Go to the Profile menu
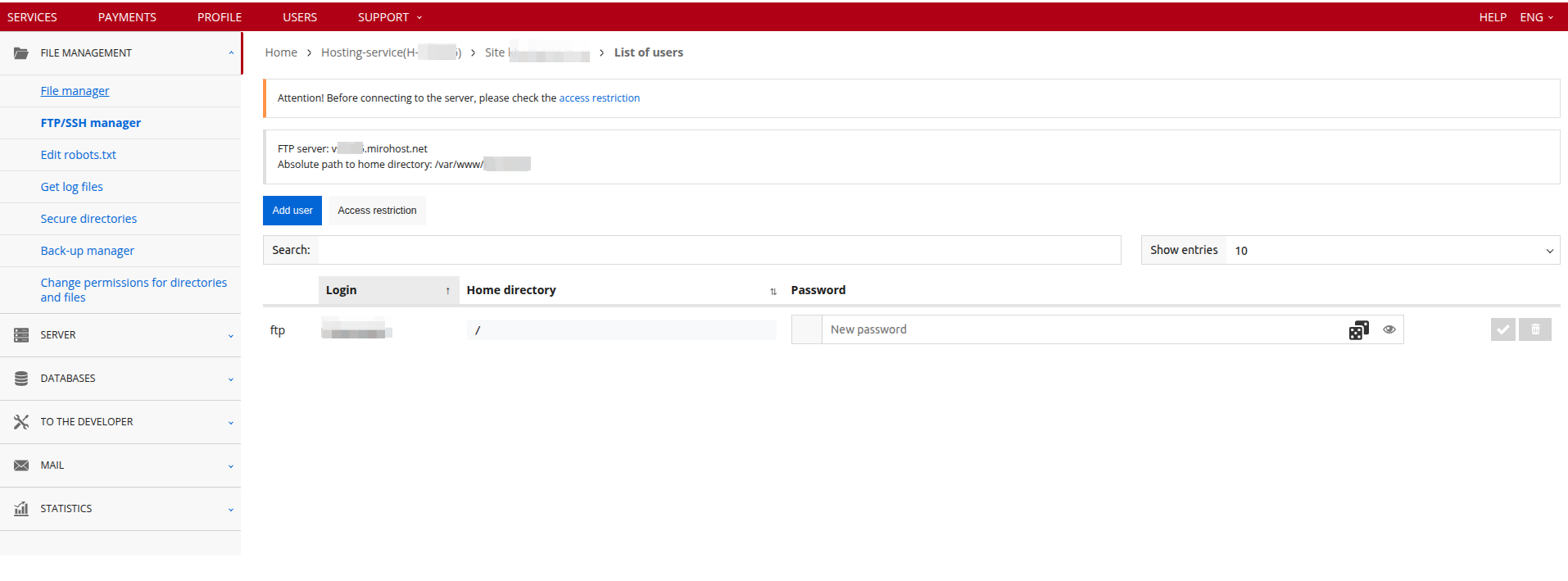The width and height of the screenshot is (1568, 581). click(x=219, y=17)
